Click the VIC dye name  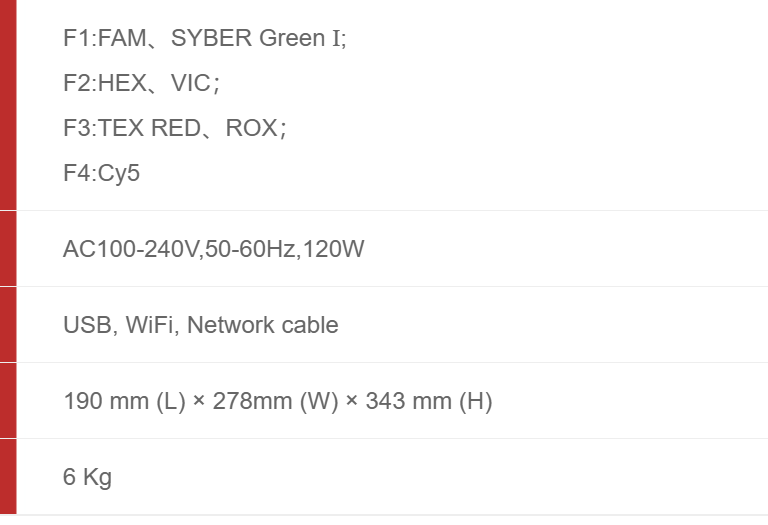click(191, 84)
